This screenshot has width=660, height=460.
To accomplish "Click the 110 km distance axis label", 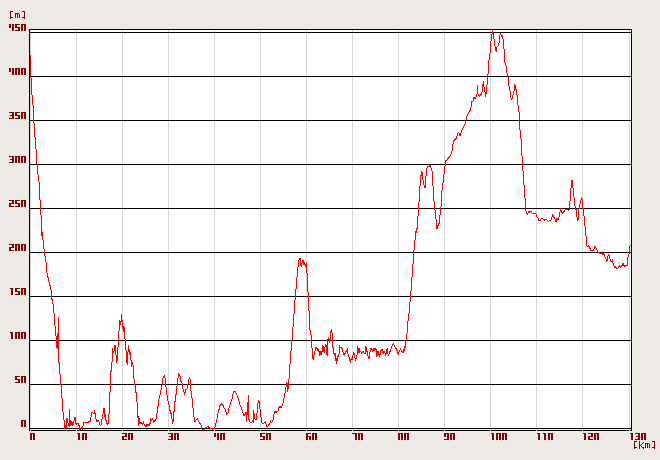I will [543, 437].
